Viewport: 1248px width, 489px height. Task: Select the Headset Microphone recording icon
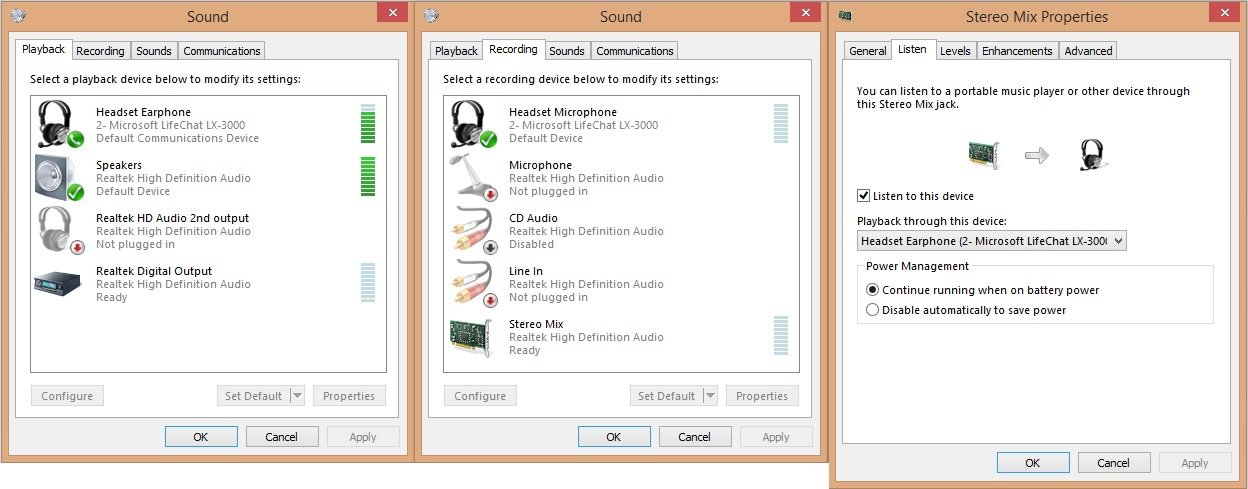click(471, 125)
